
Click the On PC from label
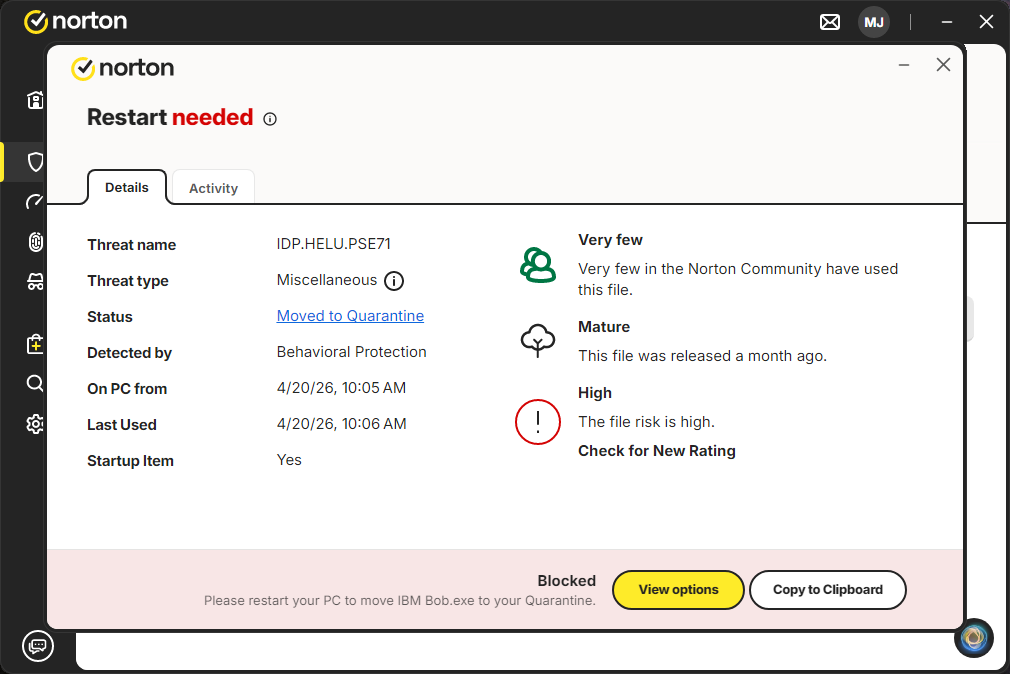[x=128, y=389]
